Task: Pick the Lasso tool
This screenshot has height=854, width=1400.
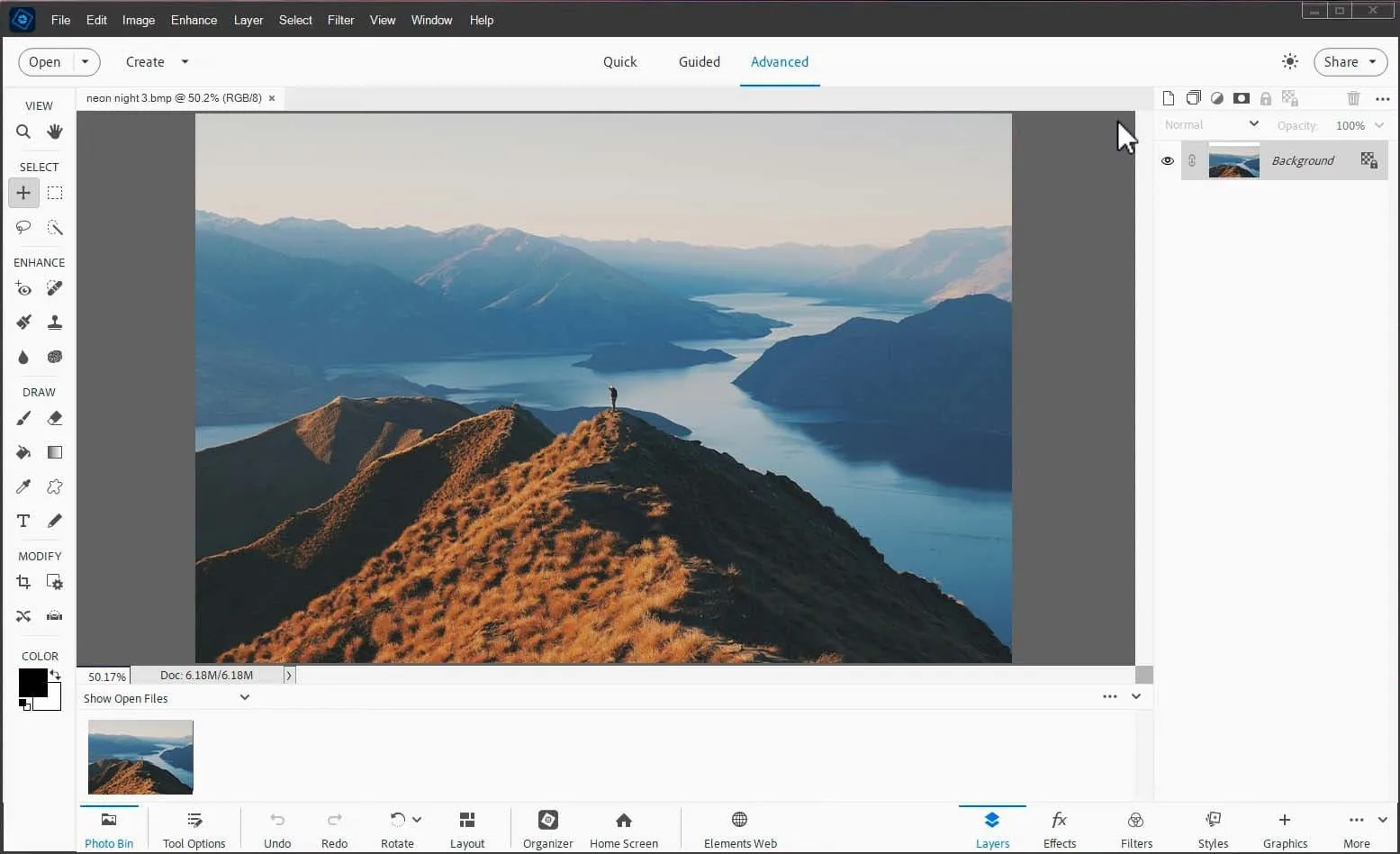Action: click(x=23, y=227)
